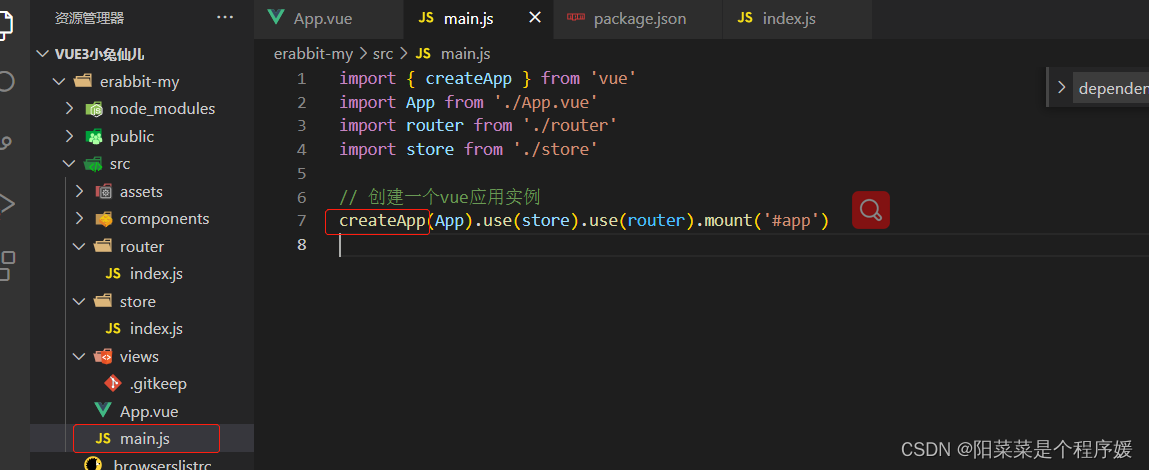
Task: Expand the public folder chevron
Action: point(70,136)
